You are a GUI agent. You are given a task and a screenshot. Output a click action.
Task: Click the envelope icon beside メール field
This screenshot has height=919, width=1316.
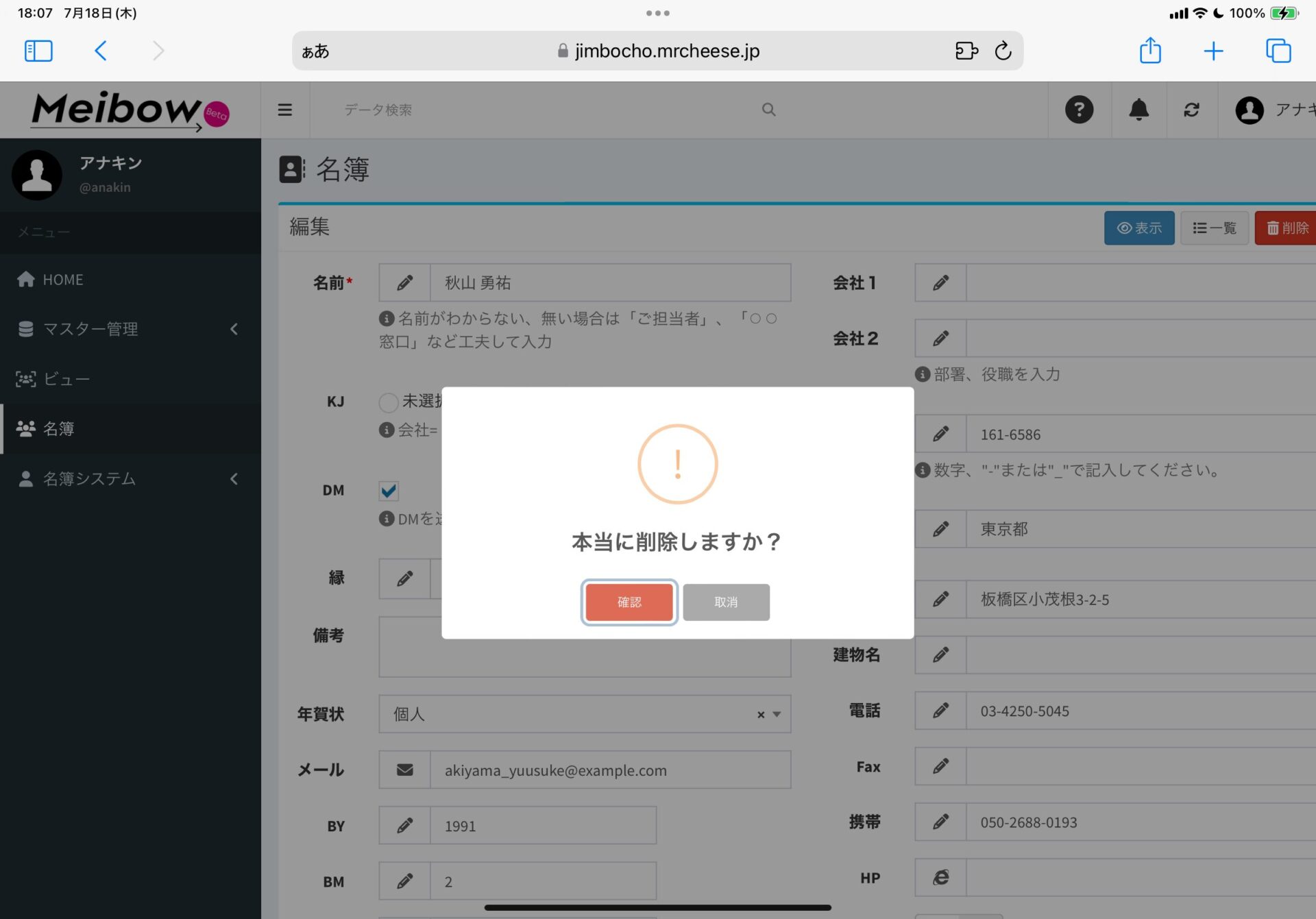pos(404,770)
